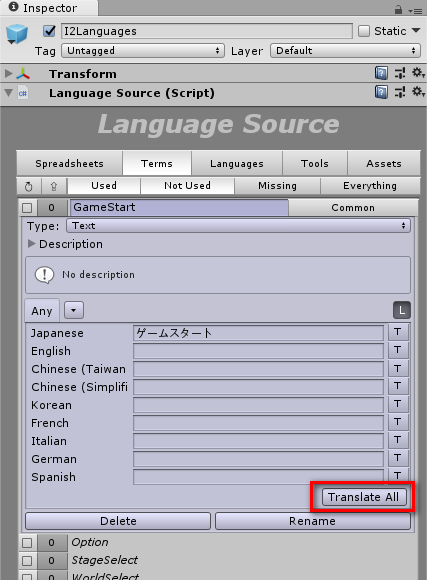This screenshot has height=580, width=427.
Task: Click the Translate All button
Action: (x=364, y=497)
